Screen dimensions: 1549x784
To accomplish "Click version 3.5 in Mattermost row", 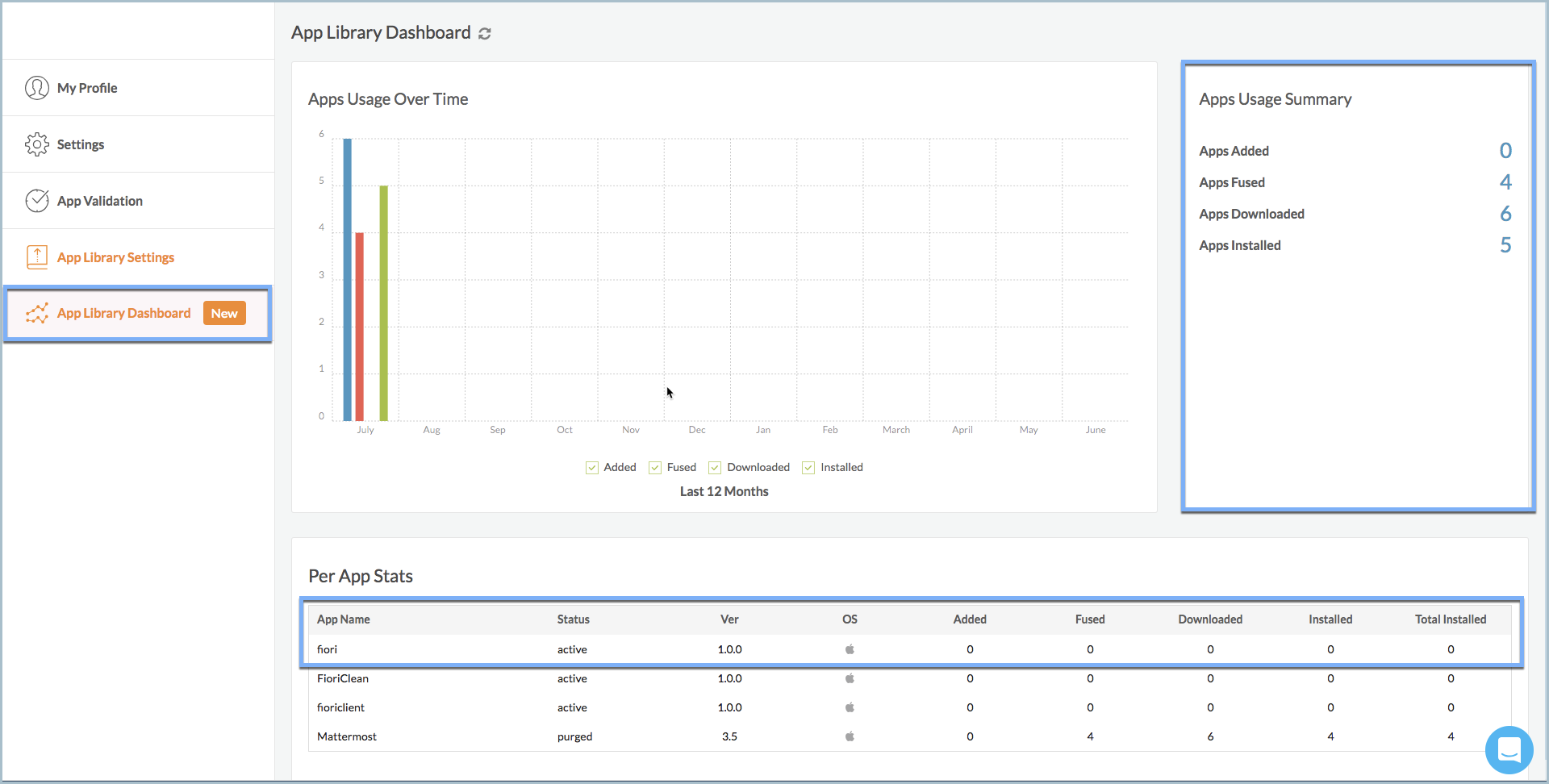I will point(729,736).
